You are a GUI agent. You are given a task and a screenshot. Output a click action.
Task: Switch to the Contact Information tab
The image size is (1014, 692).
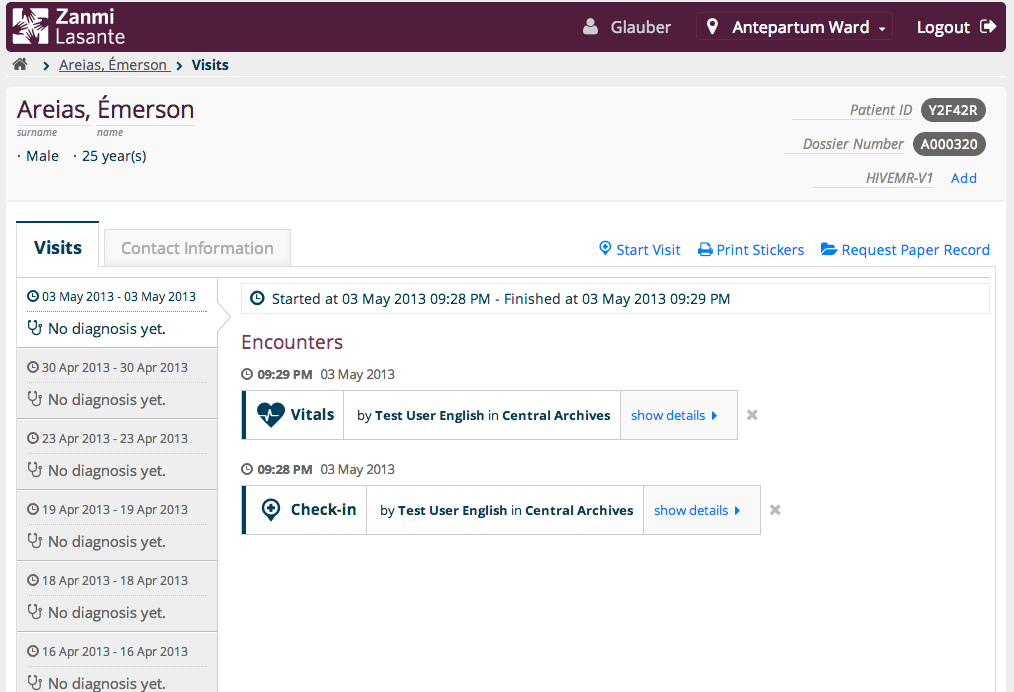[197, 248]
